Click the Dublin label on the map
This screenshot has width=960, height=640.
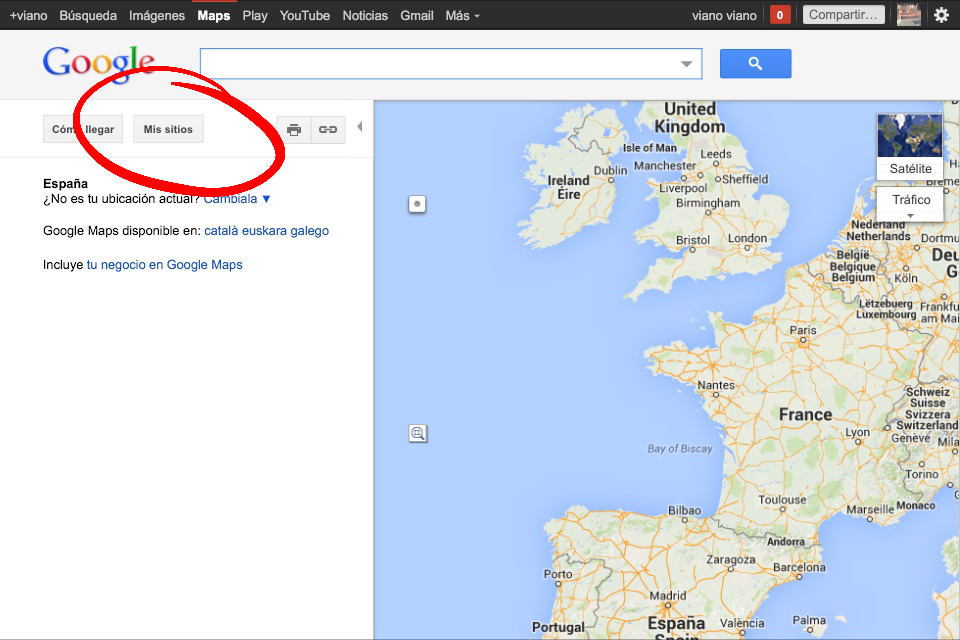610,170
